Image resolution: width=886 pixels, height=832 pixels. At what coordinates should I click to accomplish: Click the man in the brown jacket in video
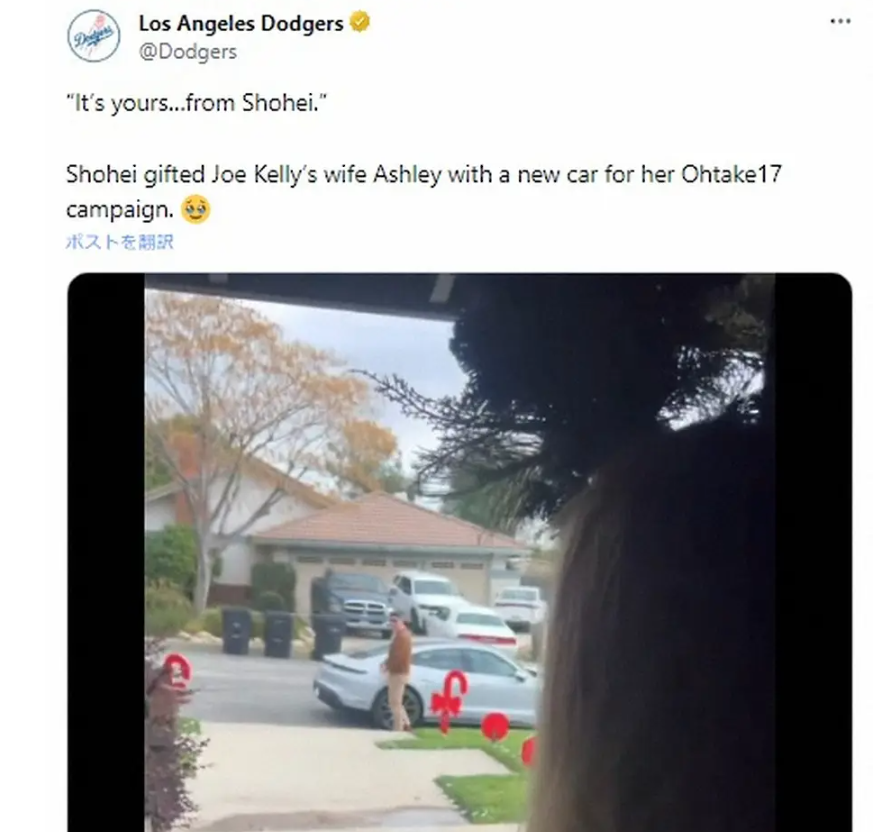point(398,673)
